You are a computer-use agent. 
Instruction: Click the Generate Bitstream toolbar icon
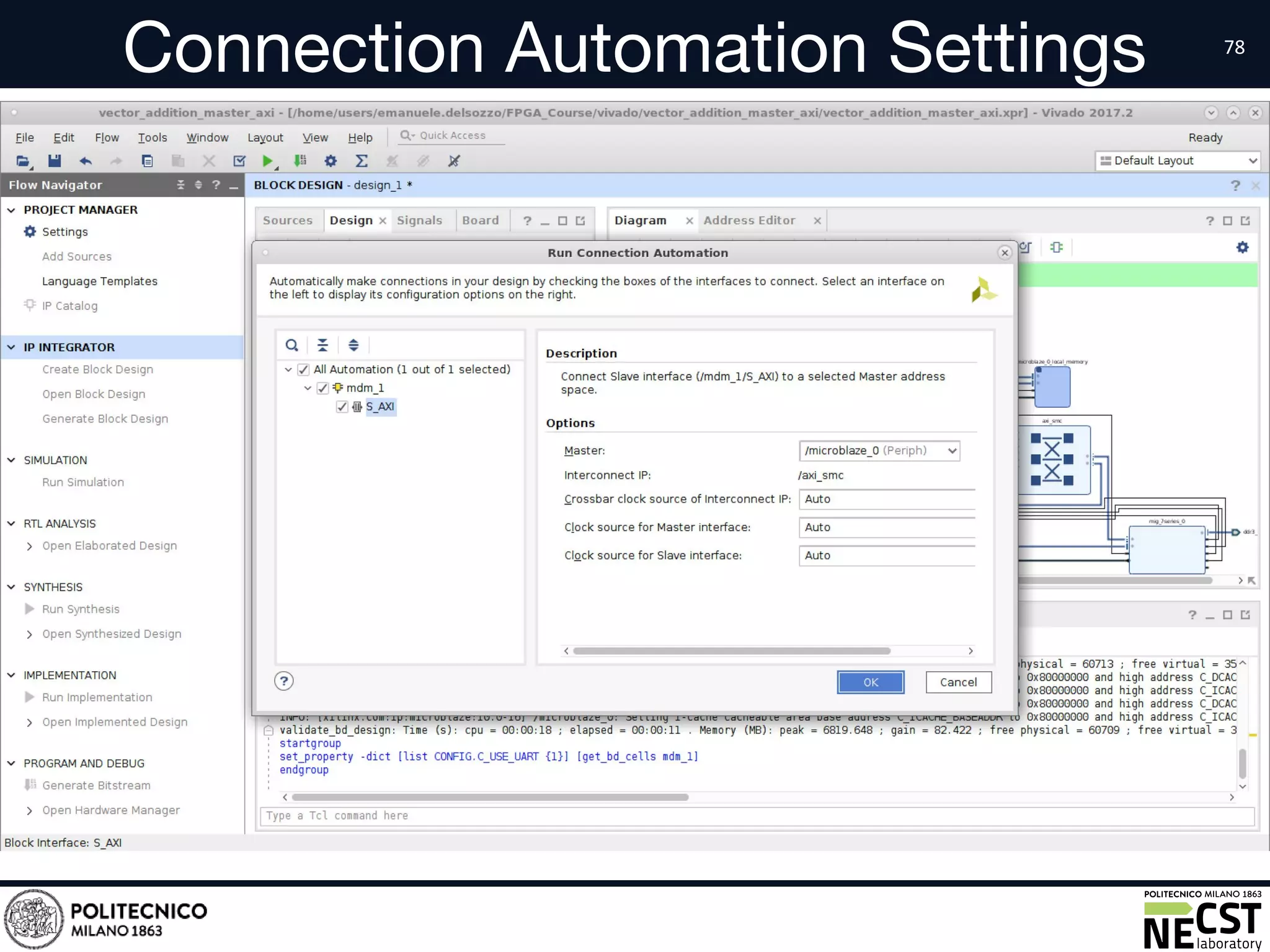300,161
